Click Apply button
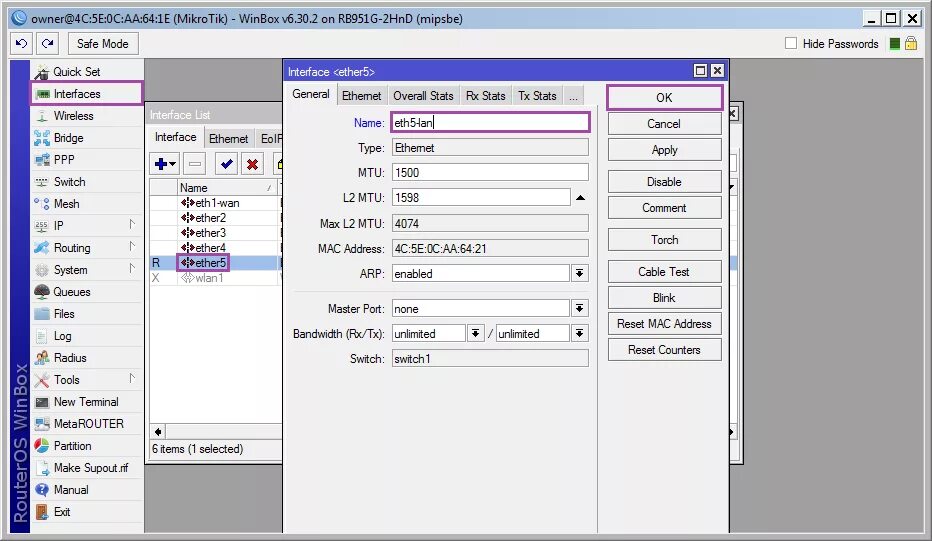This screenshot has height=541, width=932. (665, 150)
